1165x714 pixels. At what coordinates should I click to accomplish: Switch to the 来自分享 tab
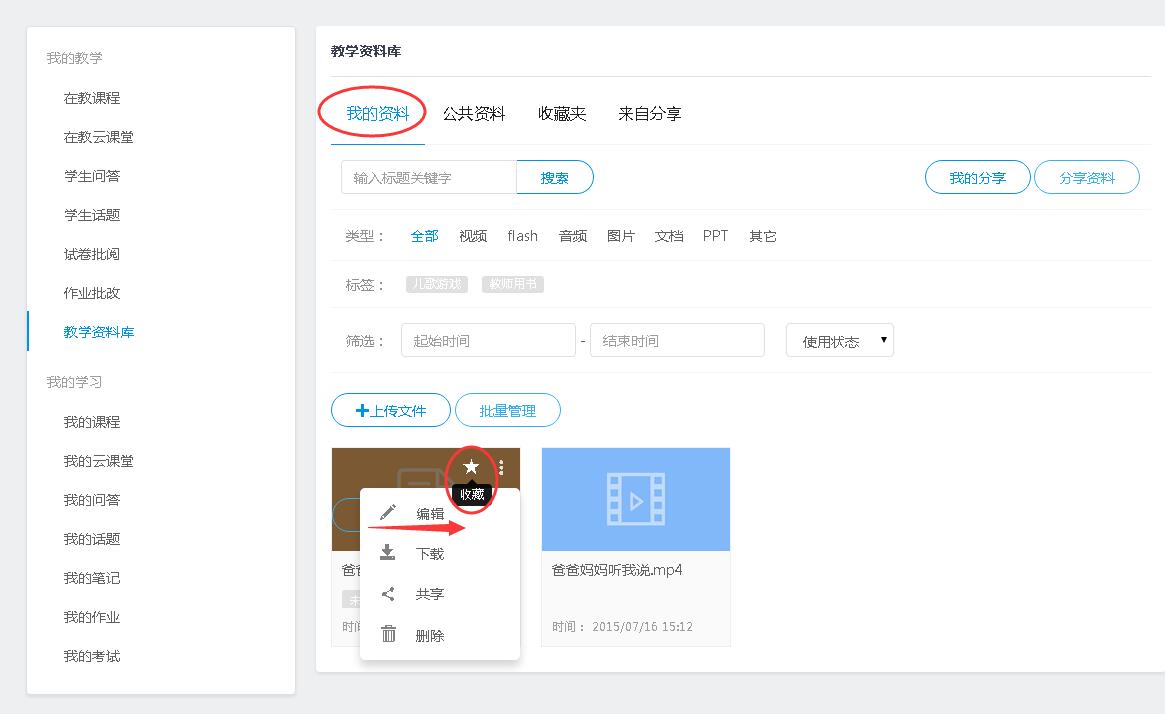649,114
